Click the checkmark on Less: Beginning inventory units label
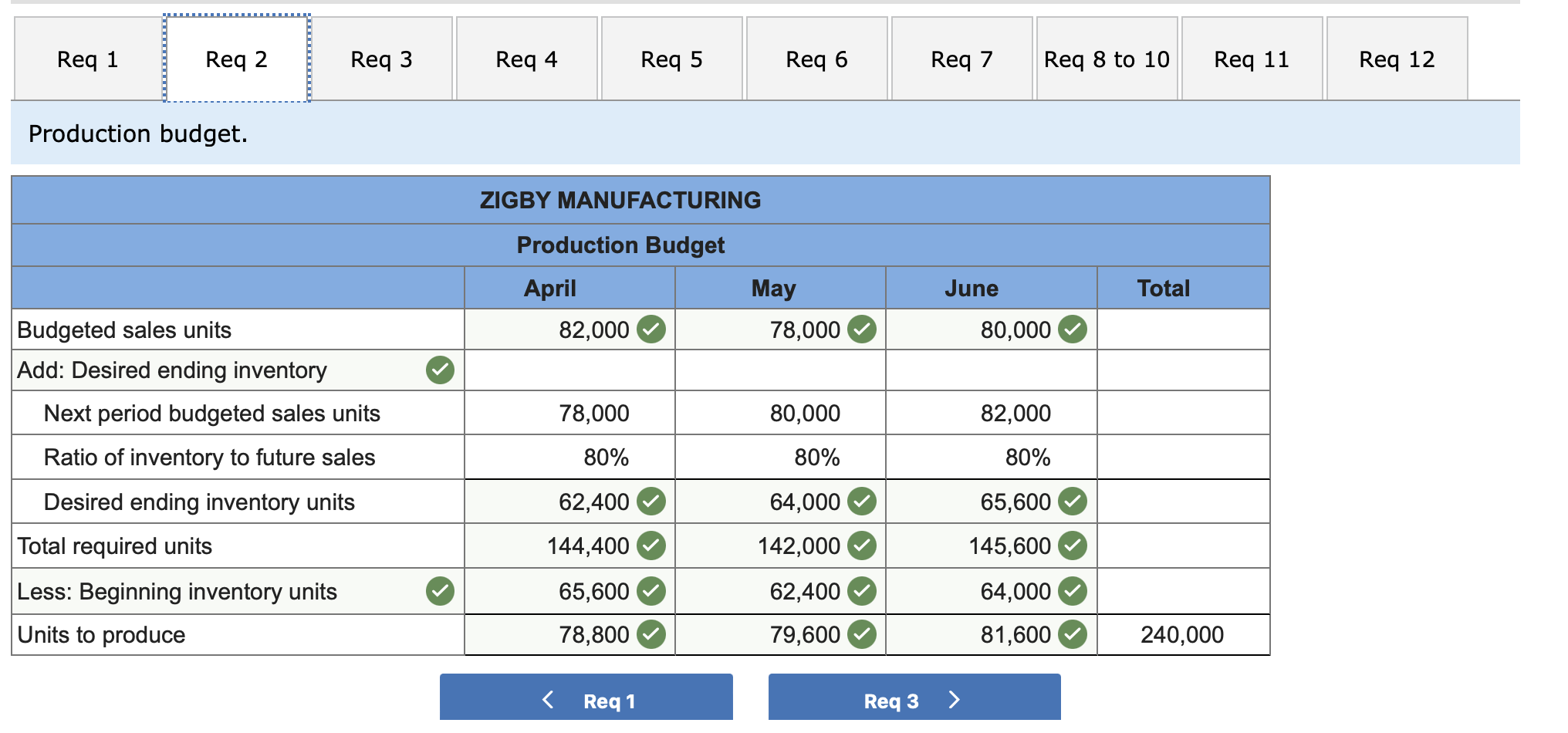The image size is (1568, 733). coord(440,591)
